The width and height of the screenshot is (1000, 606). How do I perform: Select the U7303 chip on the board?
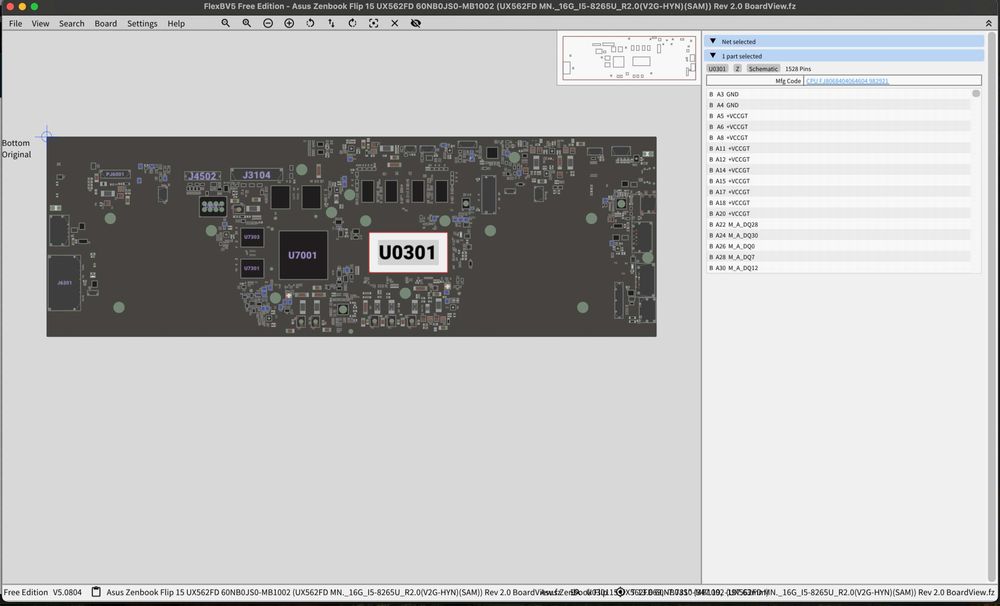click(252, 237)
